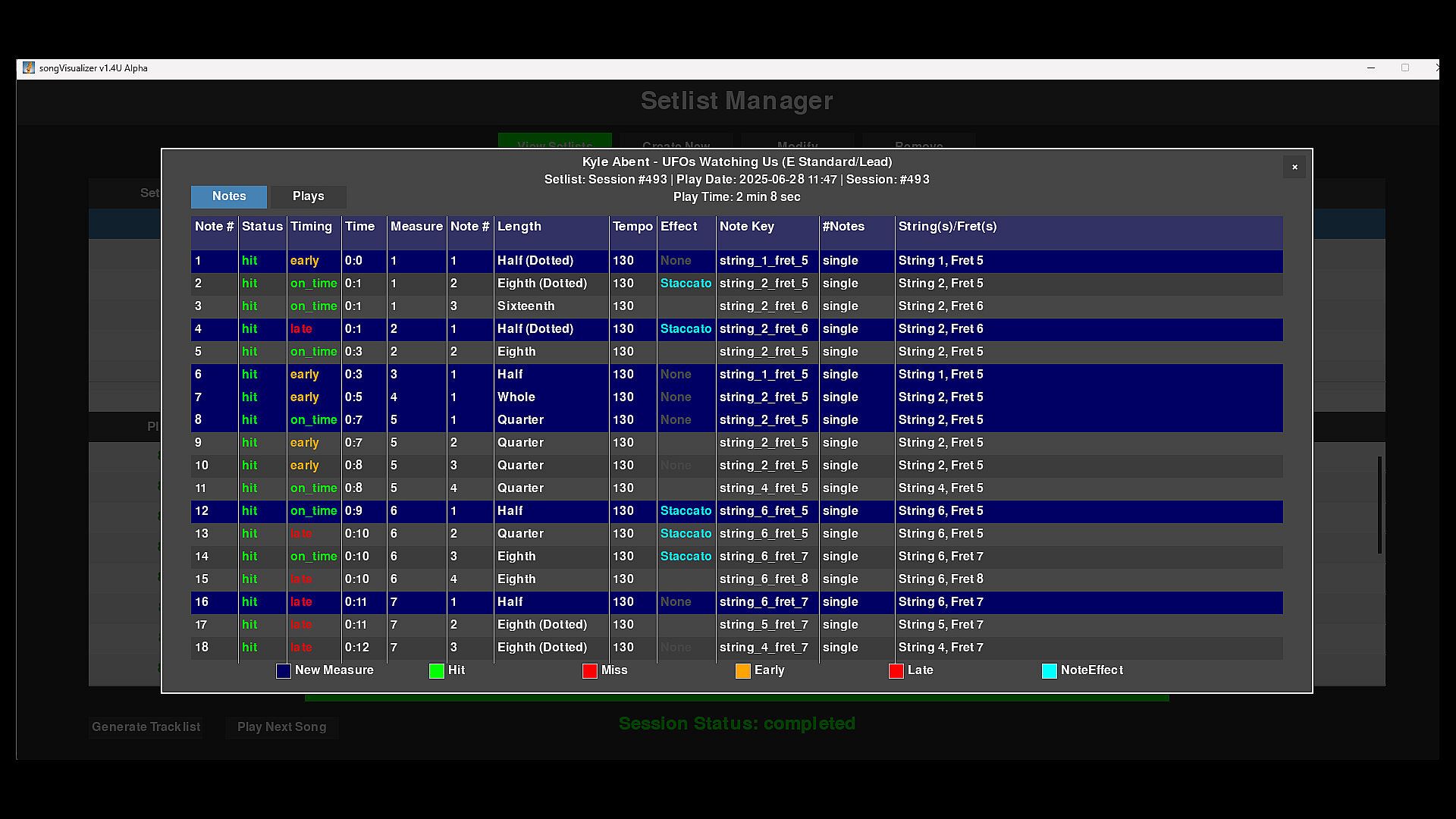Click the cyan NoteEffect legend swatch

(1050, 671)
